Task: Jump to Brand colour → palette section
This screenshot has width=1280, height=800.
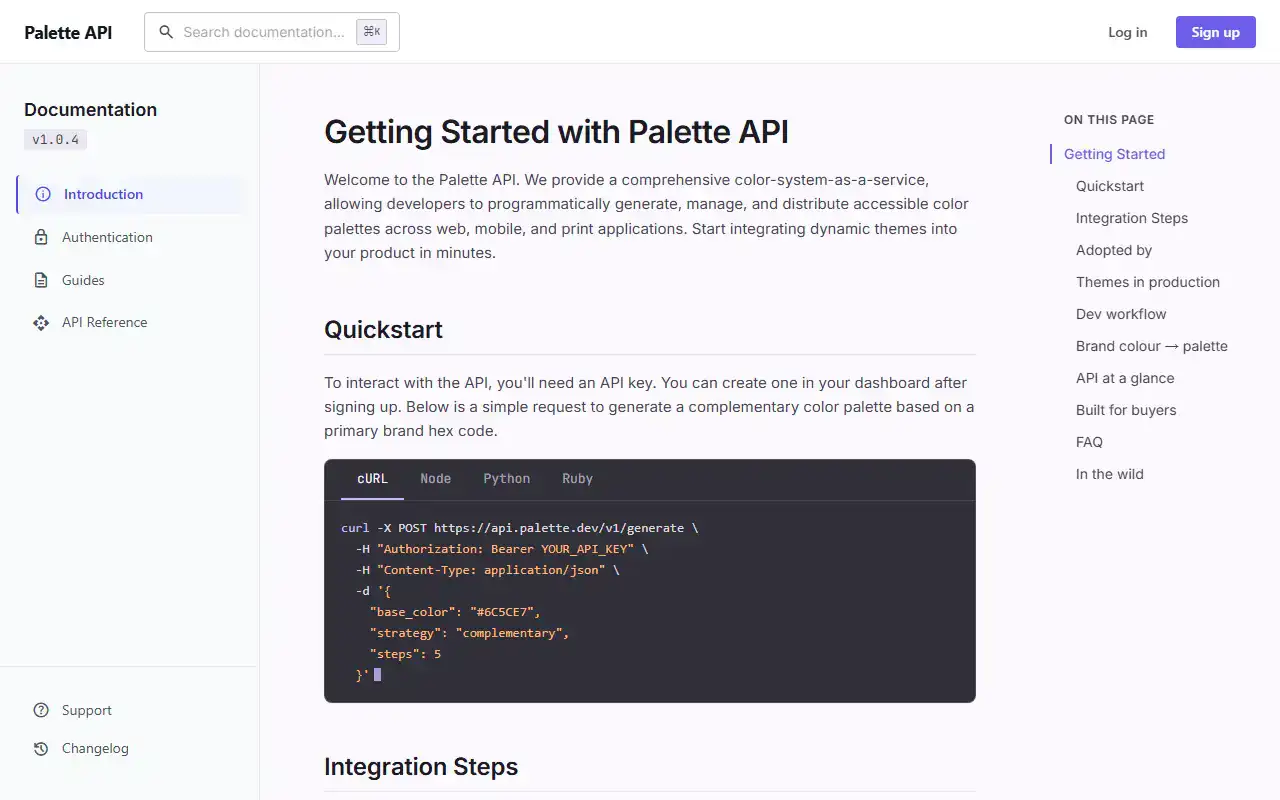Action: (1152, 346)
